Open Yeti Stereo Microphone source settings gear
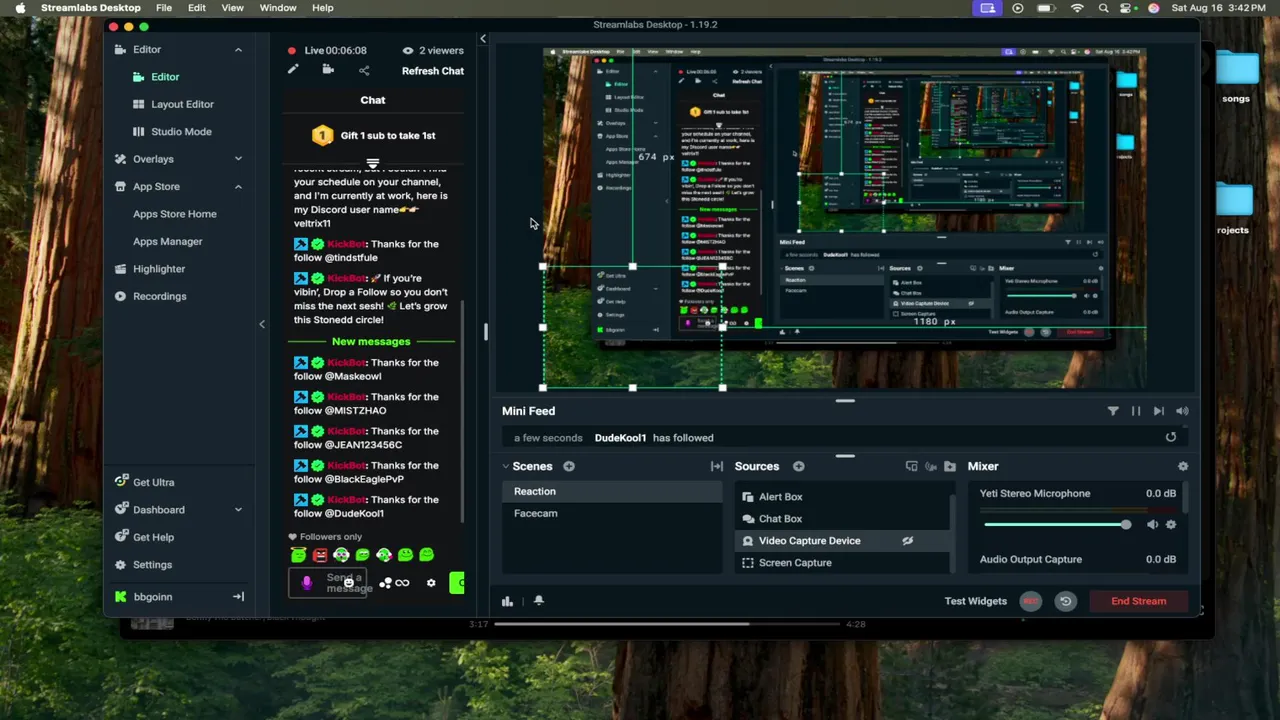Viewport: 1280px width, 720px height. (x=1171, y=524)
